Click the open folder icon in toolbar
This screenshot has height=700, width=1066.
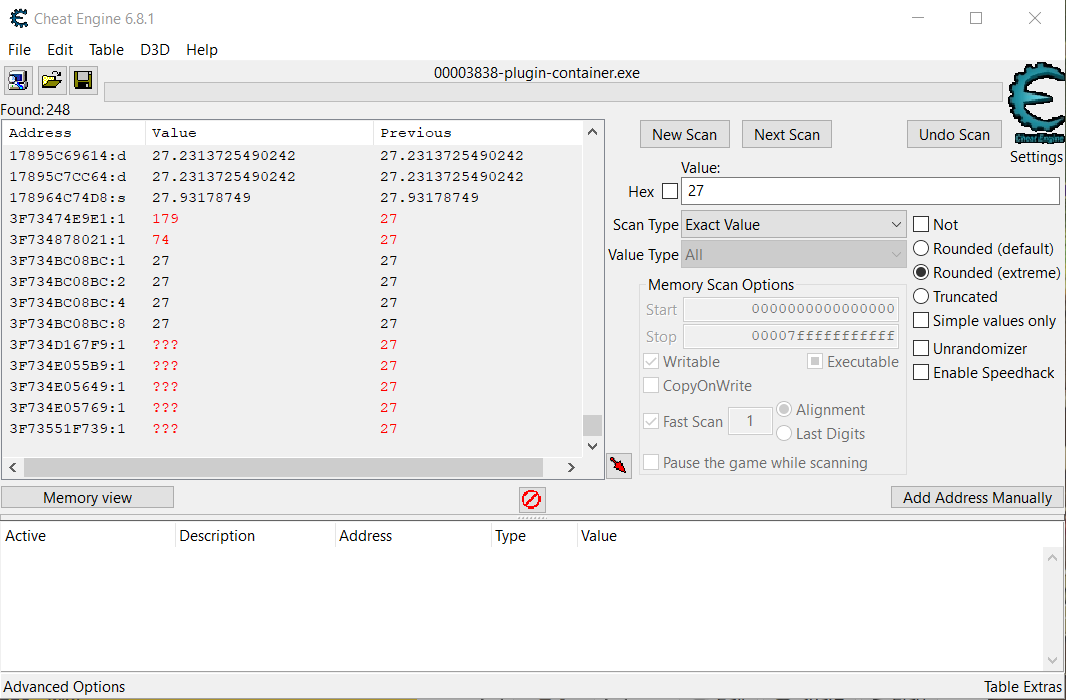[51, 80]
